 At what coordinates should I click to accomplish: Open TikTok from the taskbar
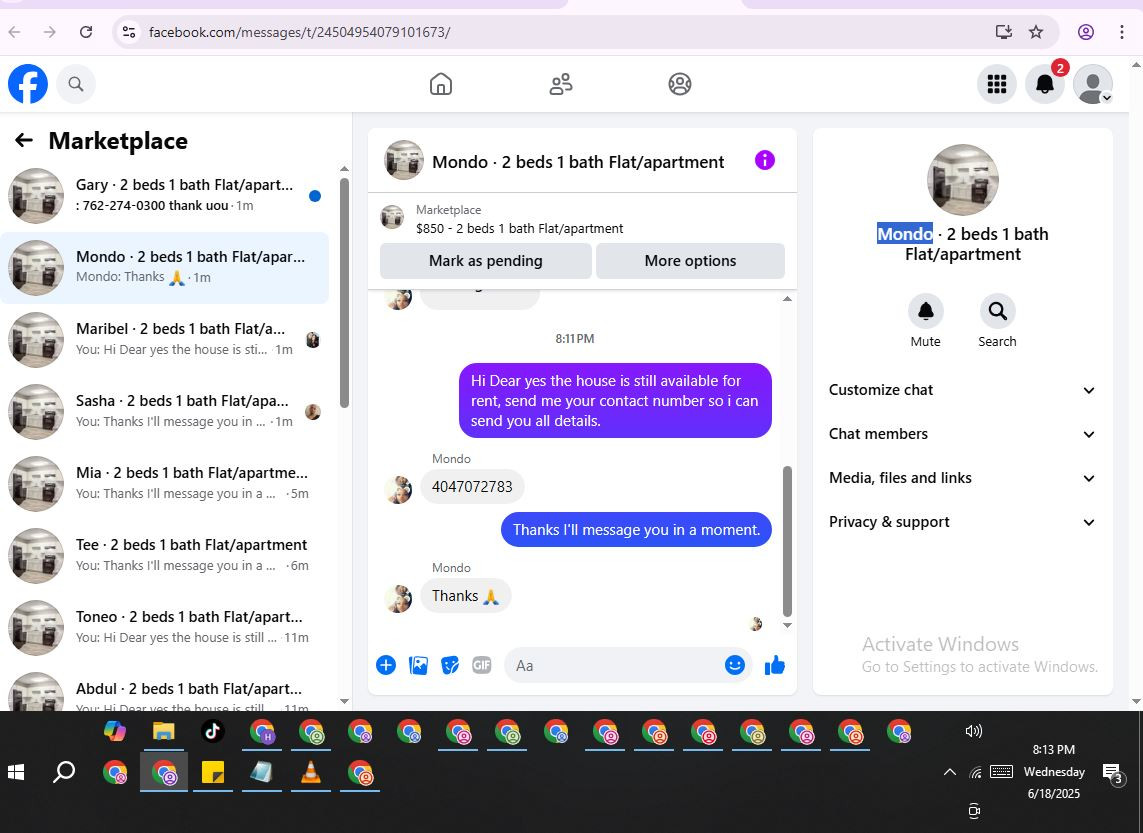212,731
